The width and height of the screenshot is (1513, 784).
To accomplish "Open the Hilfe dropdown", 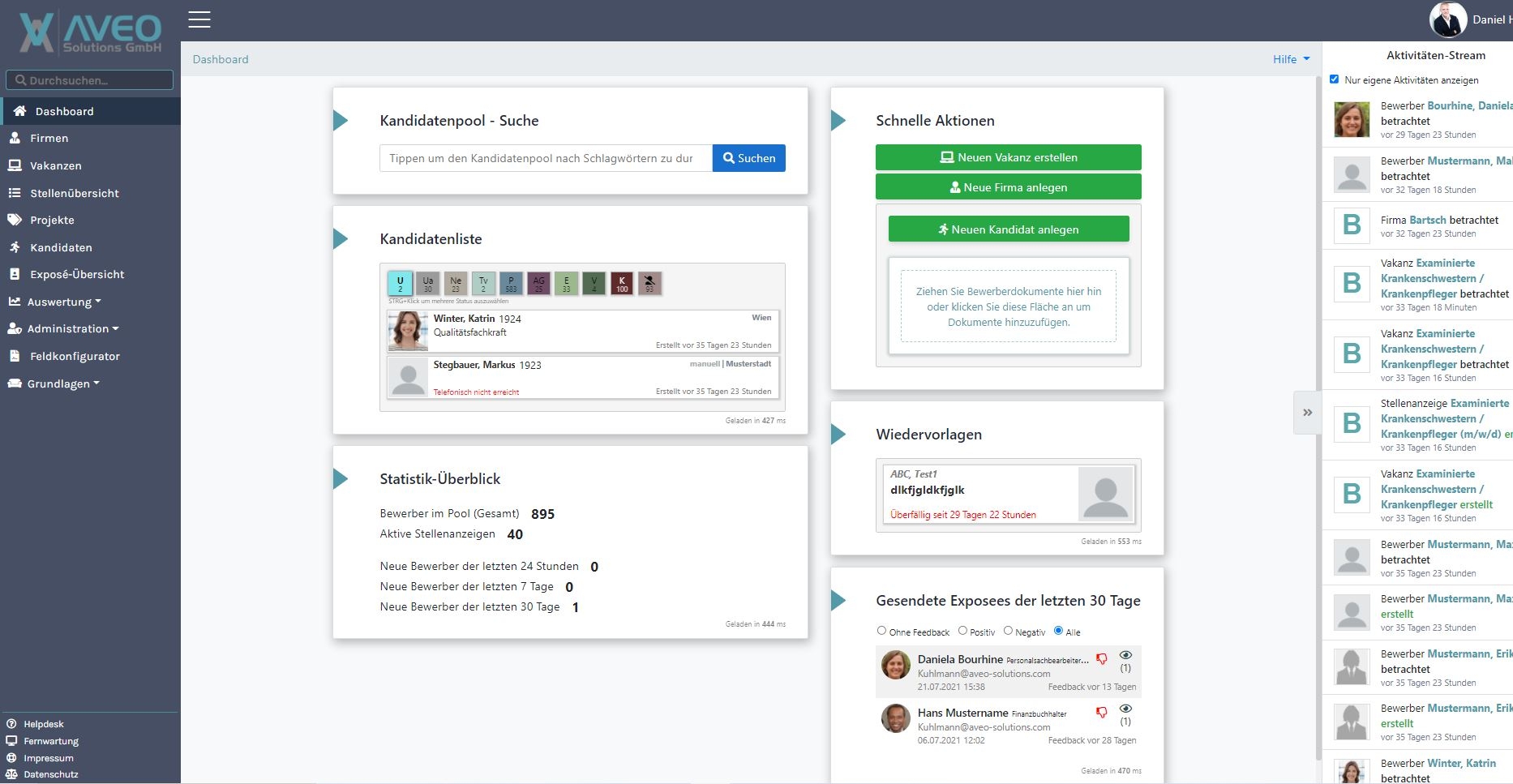I will click(1291, 59).
